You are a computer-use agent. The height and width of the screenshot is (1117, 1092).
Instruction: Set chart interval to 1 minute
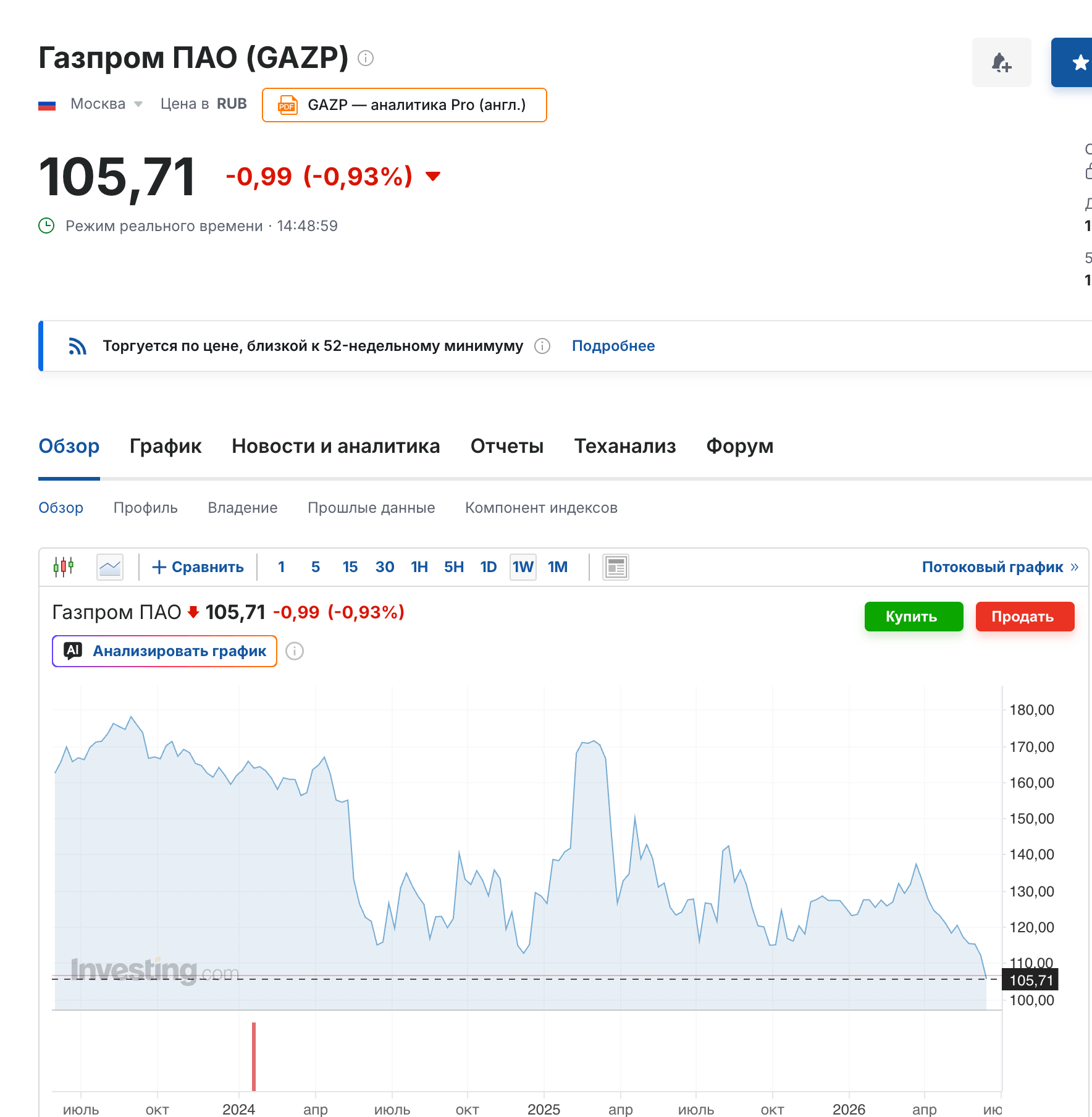coord(281,567)
